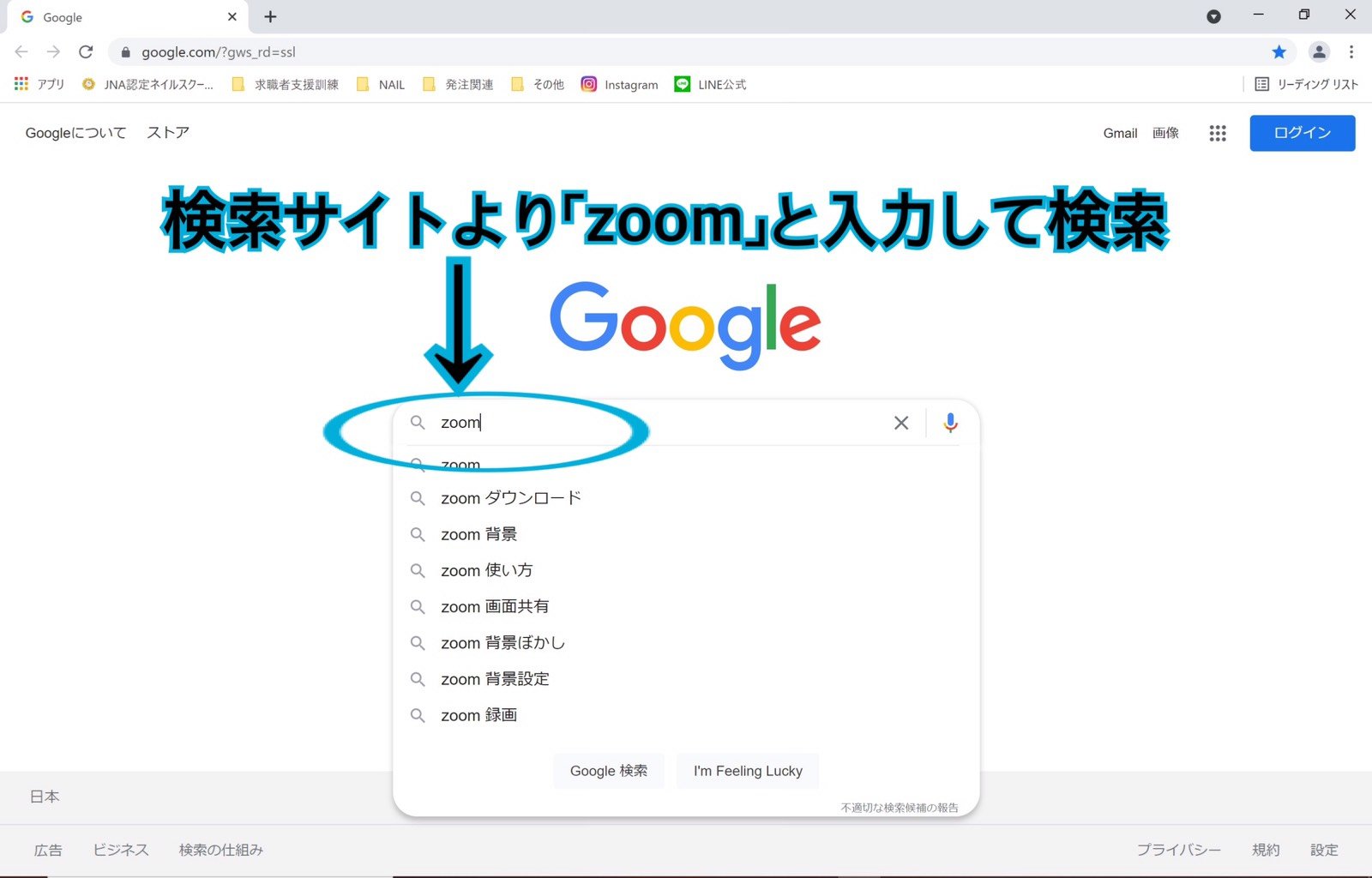Screen dimensions: 1372x878
Task: Select the zoom ダウンロード suggestion
Action: point(686,498)
